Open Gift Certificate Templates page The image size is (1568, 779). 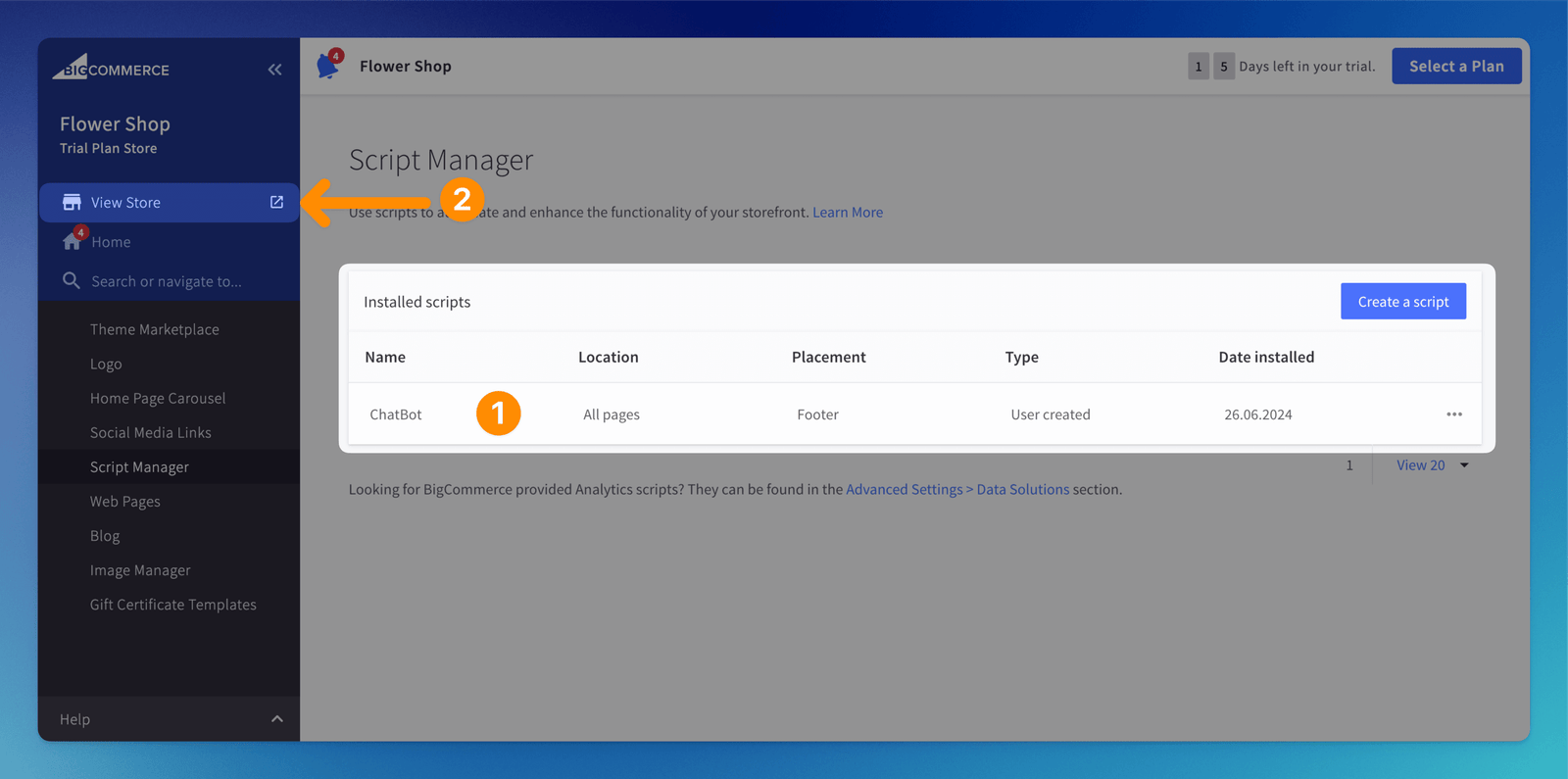click(x=173, y=605)
